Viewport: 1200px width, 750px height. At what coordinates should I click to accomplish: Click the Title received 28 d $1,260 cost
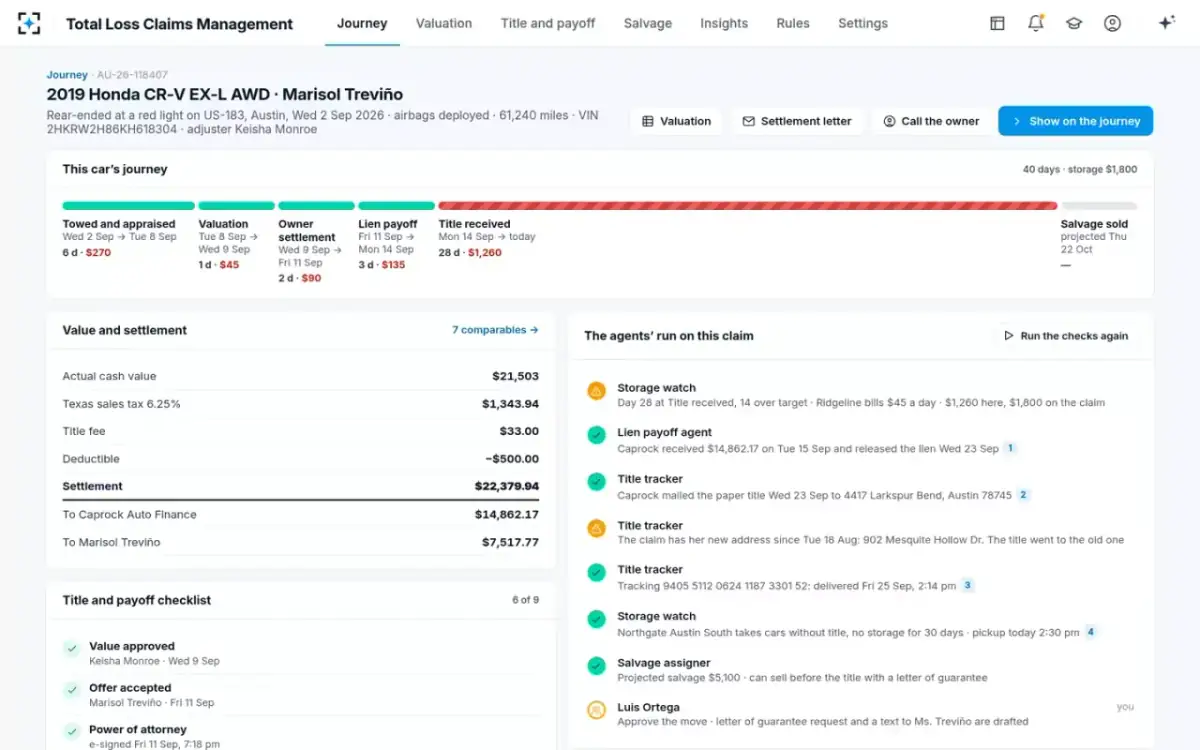[470, 253]
